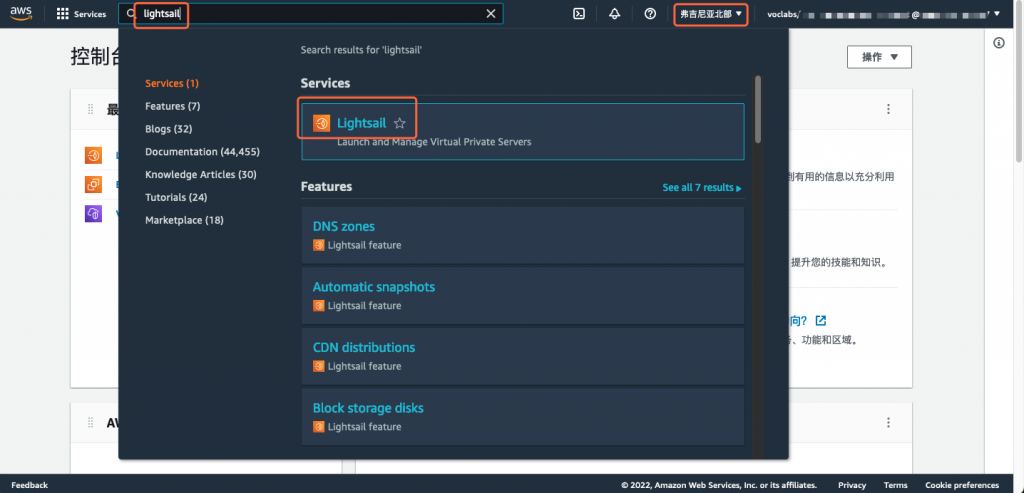Image resolution: width=1024 pixels, height=493 pixels.
Task: Click the icon beside DNS zones Lightsail feature
Action: [x=319, y=246]
